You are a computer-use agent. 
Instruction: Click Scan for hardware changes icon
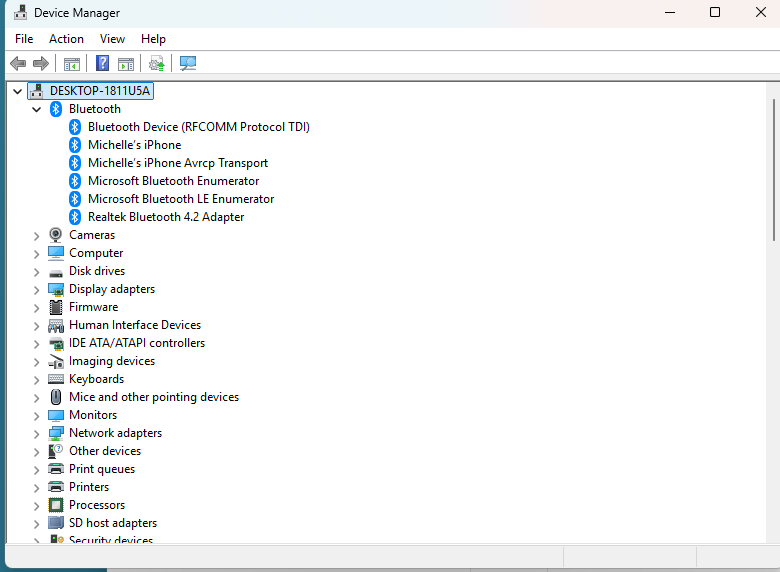(x=188, y=63)
